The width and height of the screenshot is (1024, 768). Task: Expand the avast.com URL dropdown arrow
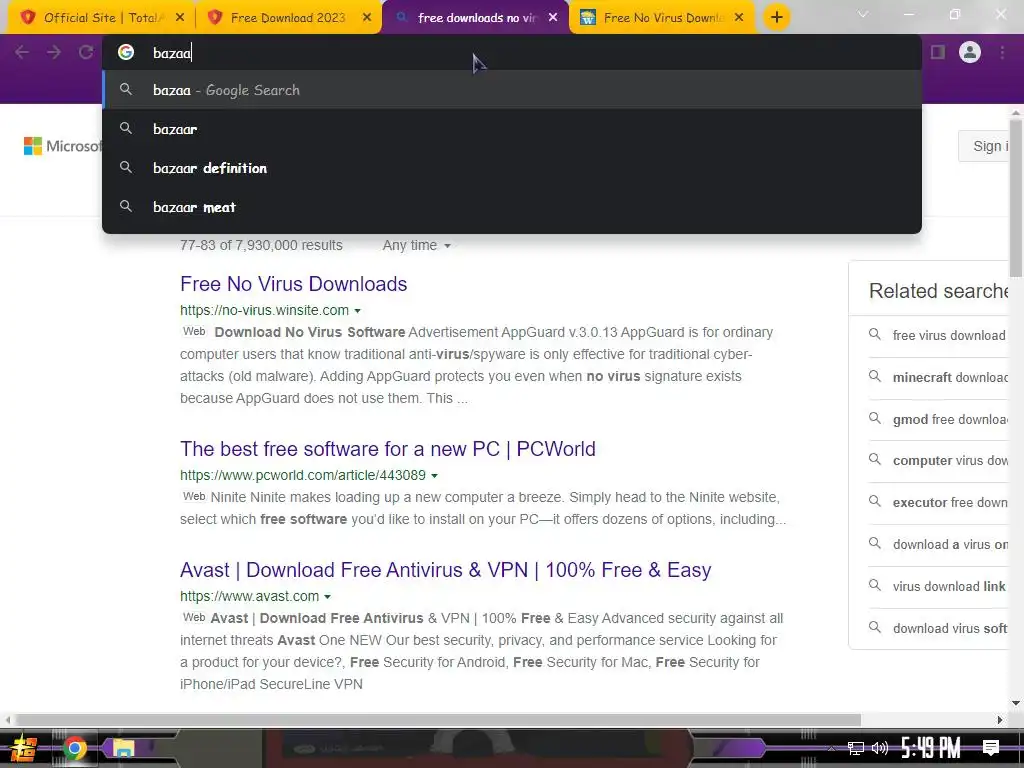[x=327, y=597]
